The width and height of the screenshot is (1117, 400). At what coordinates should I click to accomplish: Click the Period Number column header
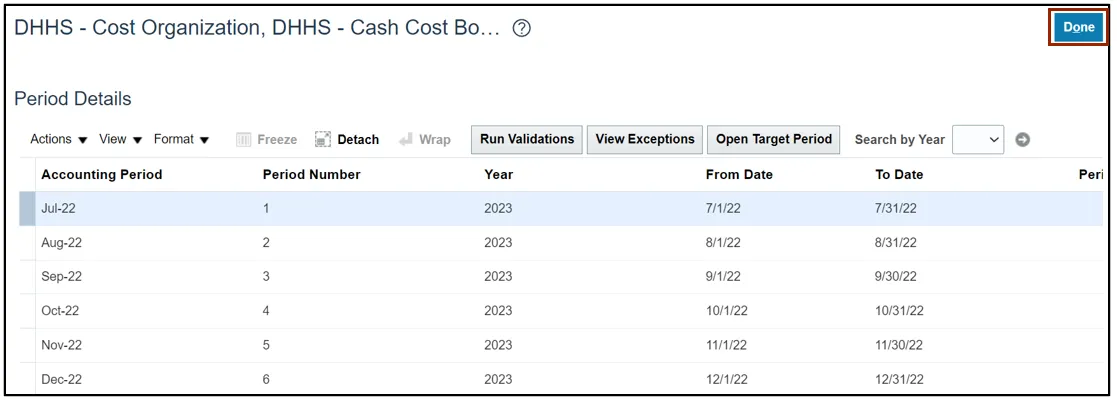click(311, 174)
